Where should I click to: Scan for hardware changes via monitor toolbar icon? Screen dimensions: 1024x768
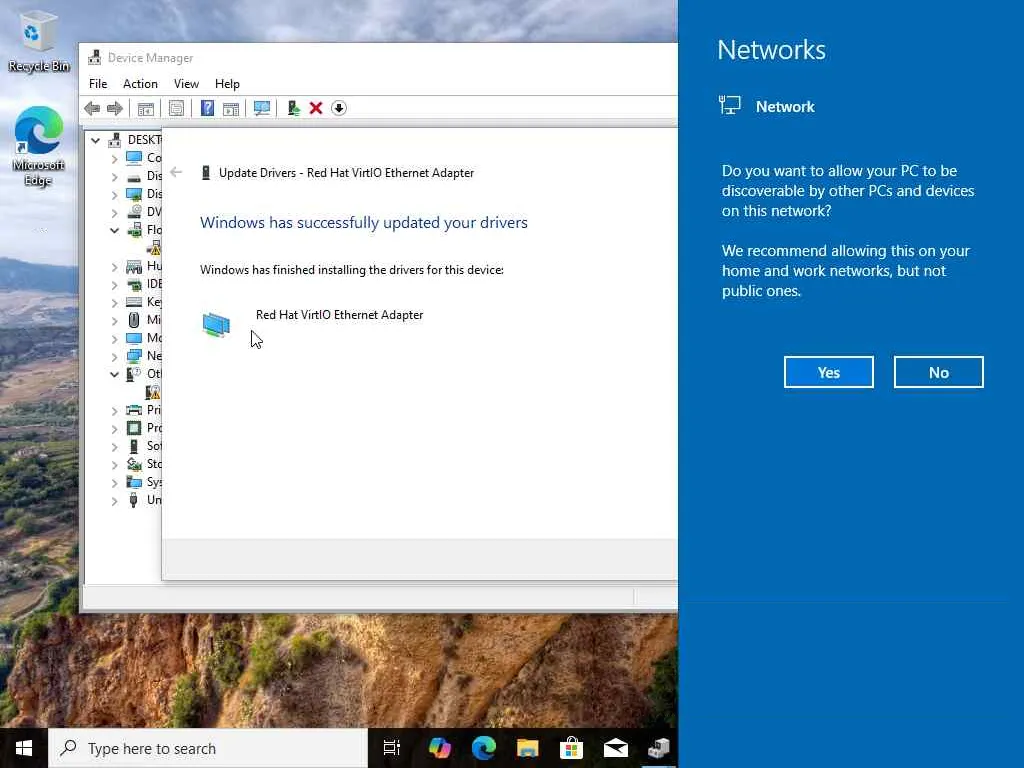[262, 108]
